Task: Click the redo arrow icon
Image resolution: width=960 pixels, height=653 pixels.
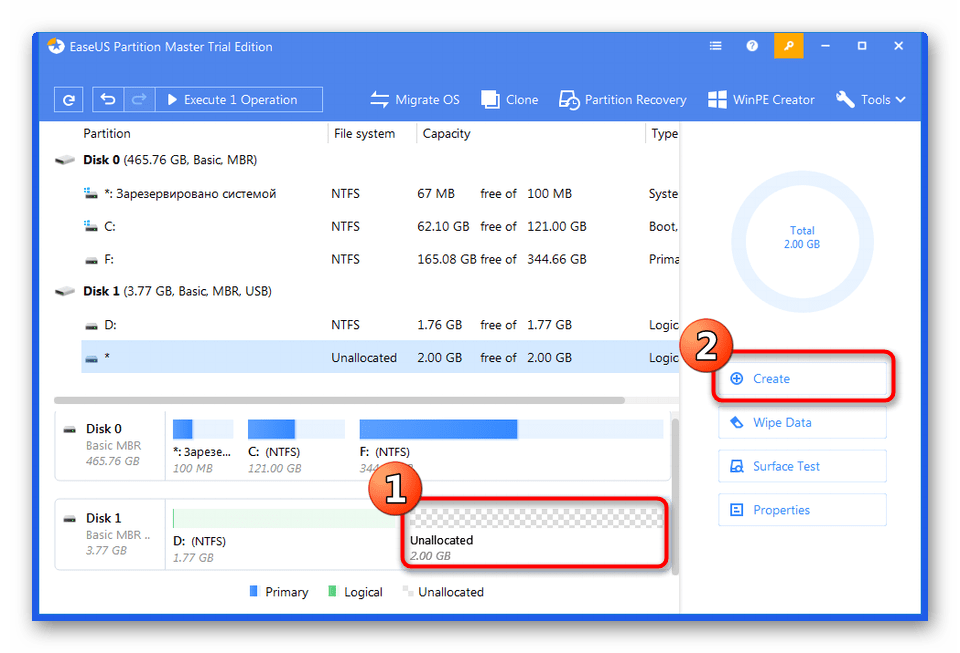Action: (138, 100)
